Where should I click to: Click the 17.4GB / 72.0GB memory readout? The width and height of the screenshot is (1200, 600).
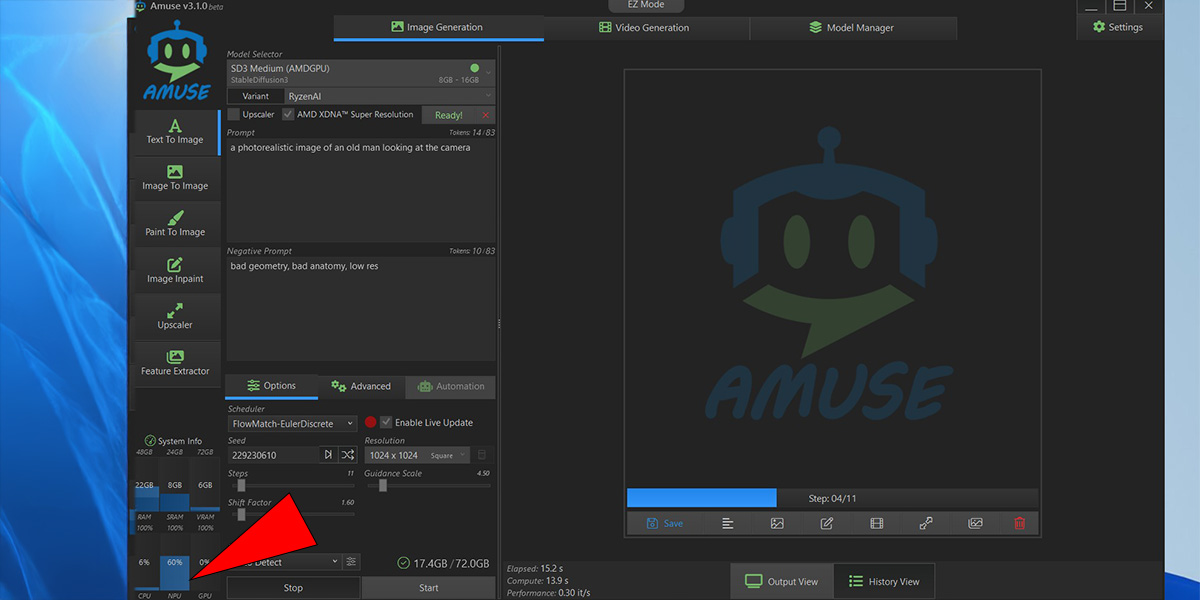(442, 563)
